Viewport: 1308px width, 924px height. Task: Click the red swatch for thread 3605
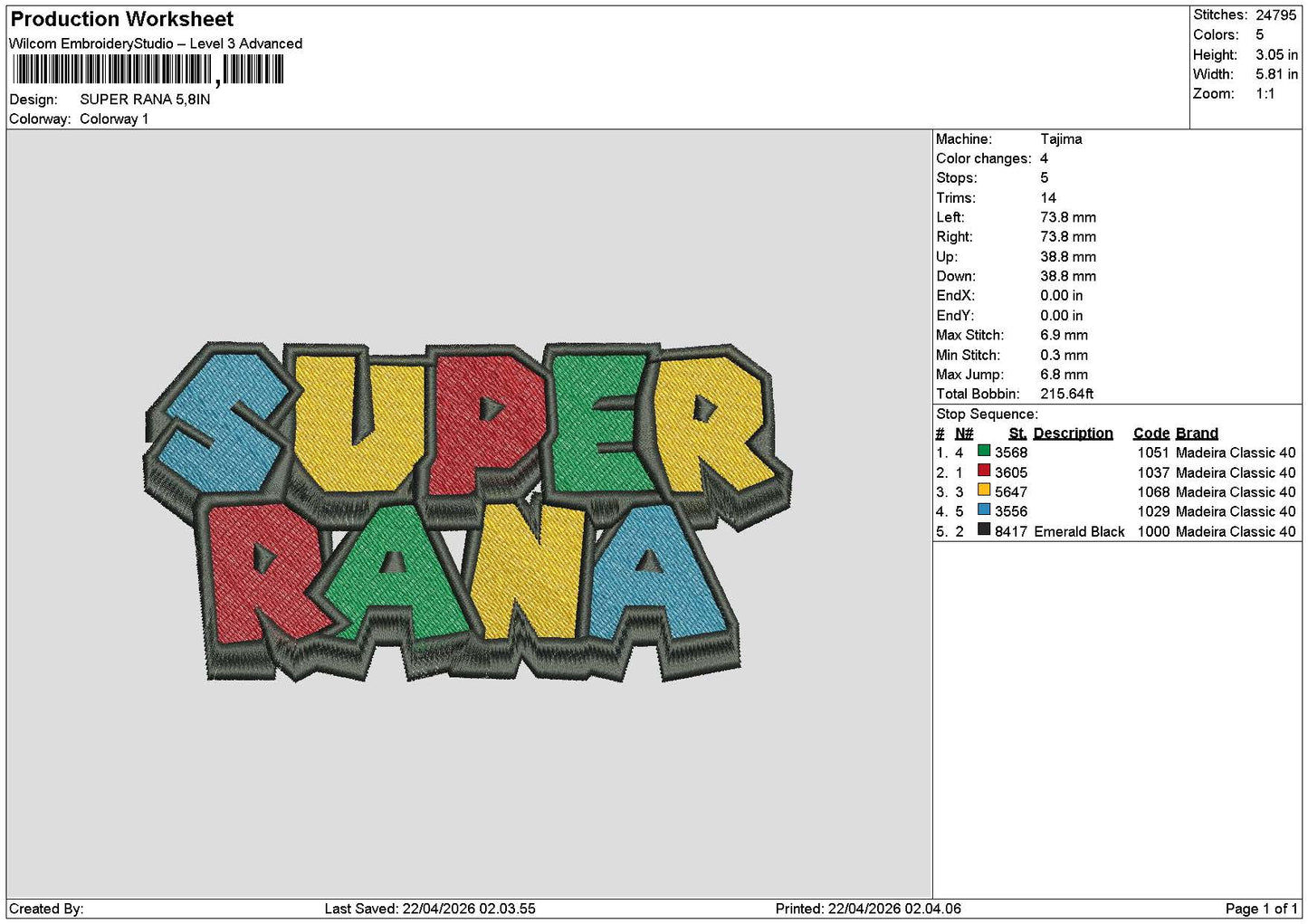(983, 471)
